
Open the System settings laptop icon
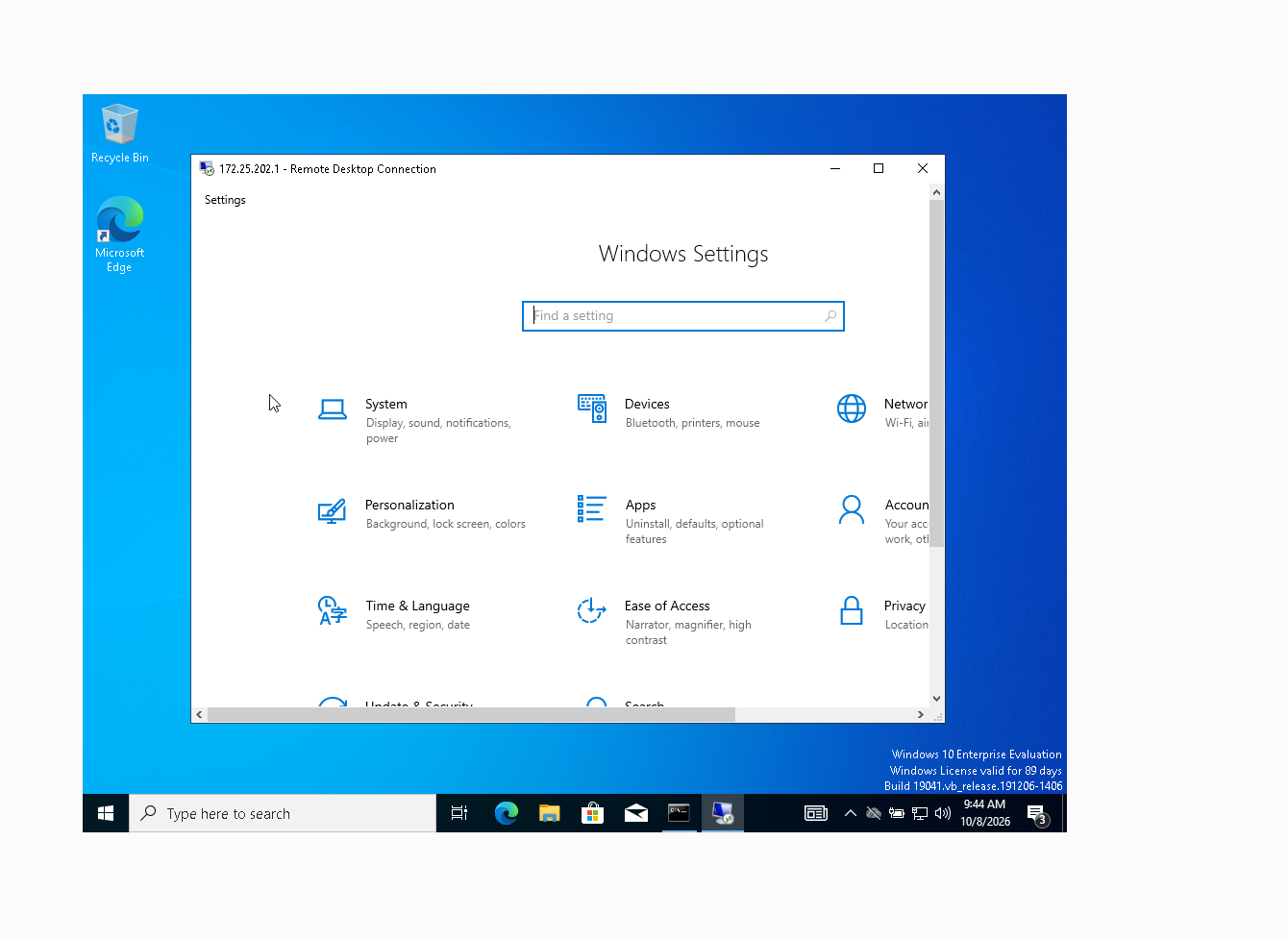[x=333, y=409]
